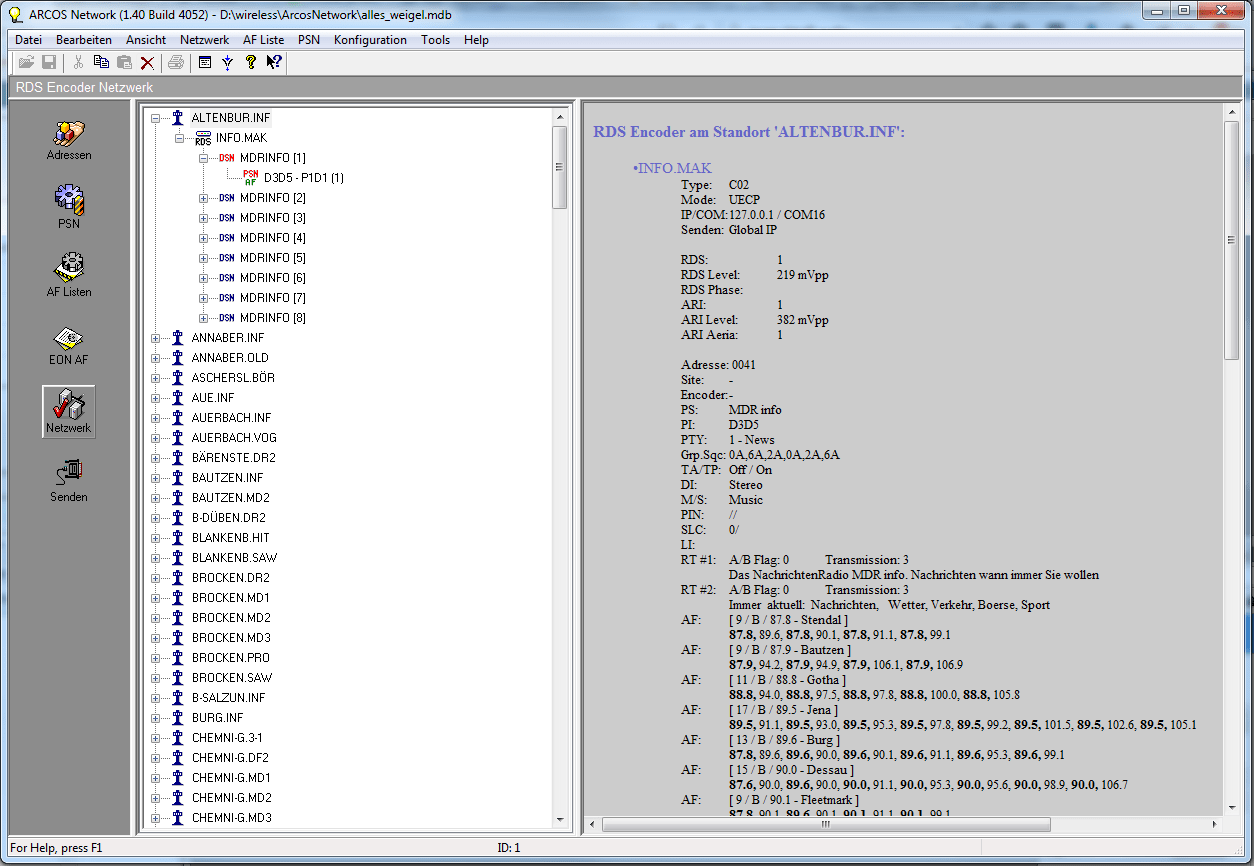
Task: Activate the context-help arrow toolbar icon
Action: click(274, 61)
